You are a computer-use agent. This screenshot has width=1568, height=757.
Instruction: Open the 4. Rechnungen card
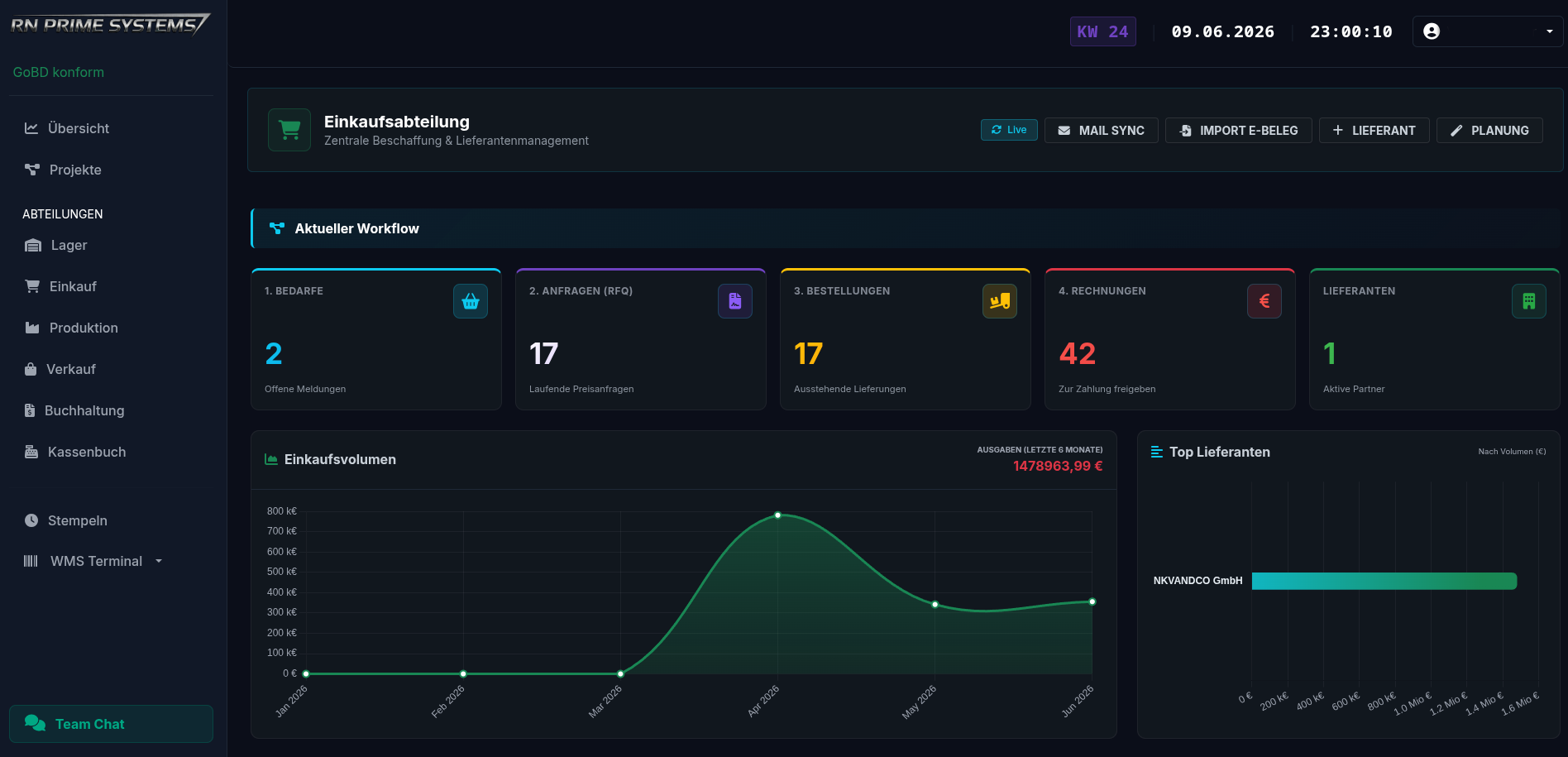pyautogui.click(x=1170, y=339)
